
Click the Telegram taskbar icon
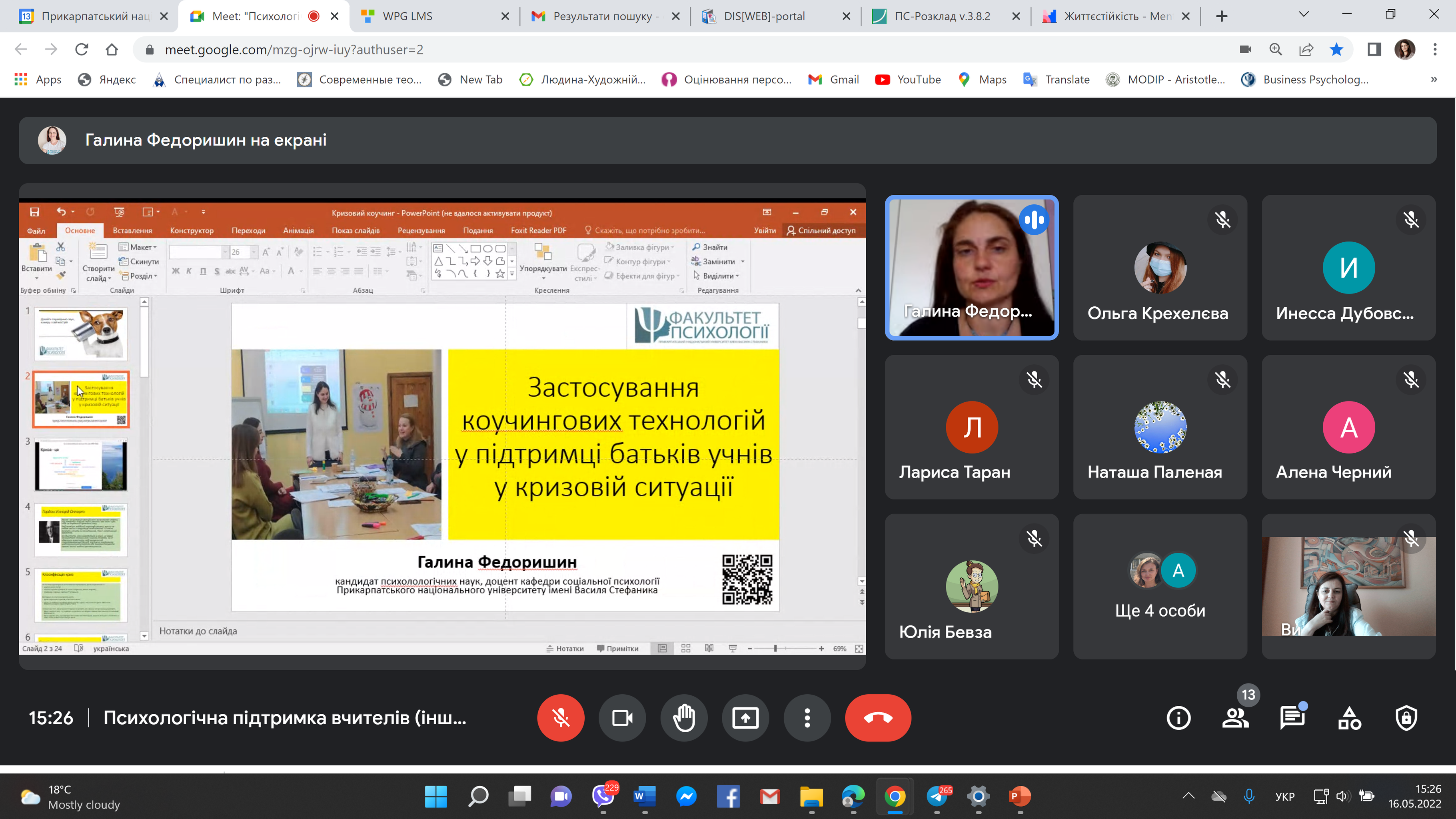(x=937, y=797)
